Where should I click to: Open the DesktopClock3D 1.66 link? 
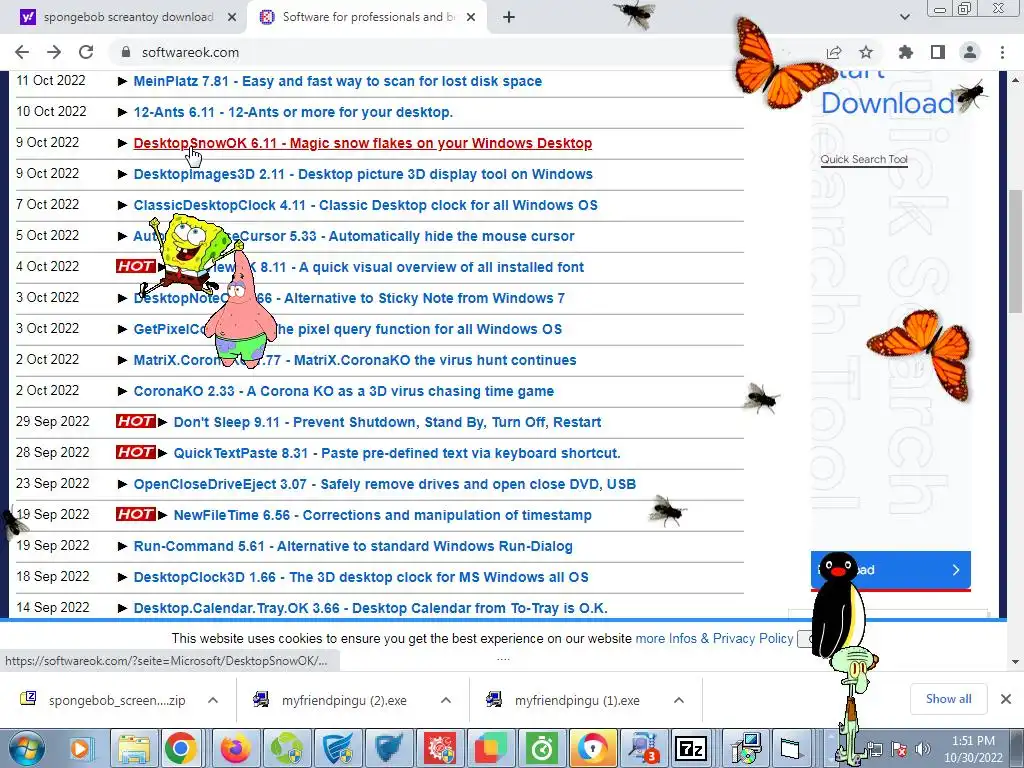[361, 577]
